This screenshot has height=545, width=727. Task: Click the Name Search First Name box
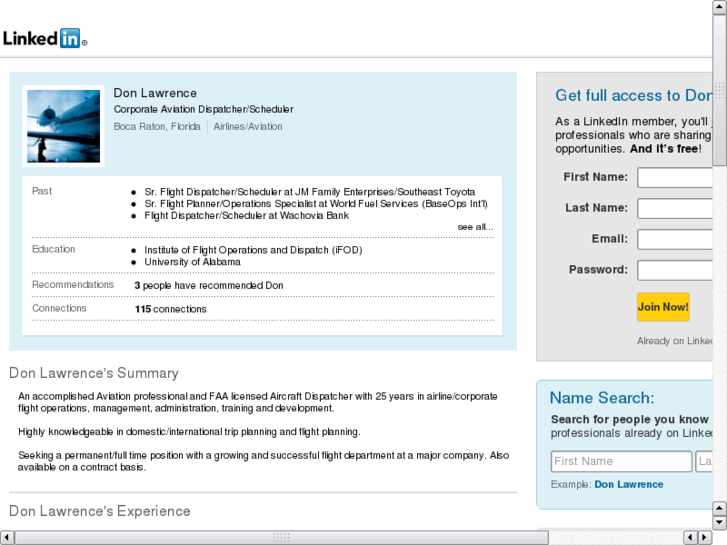(x=621, y=461)
